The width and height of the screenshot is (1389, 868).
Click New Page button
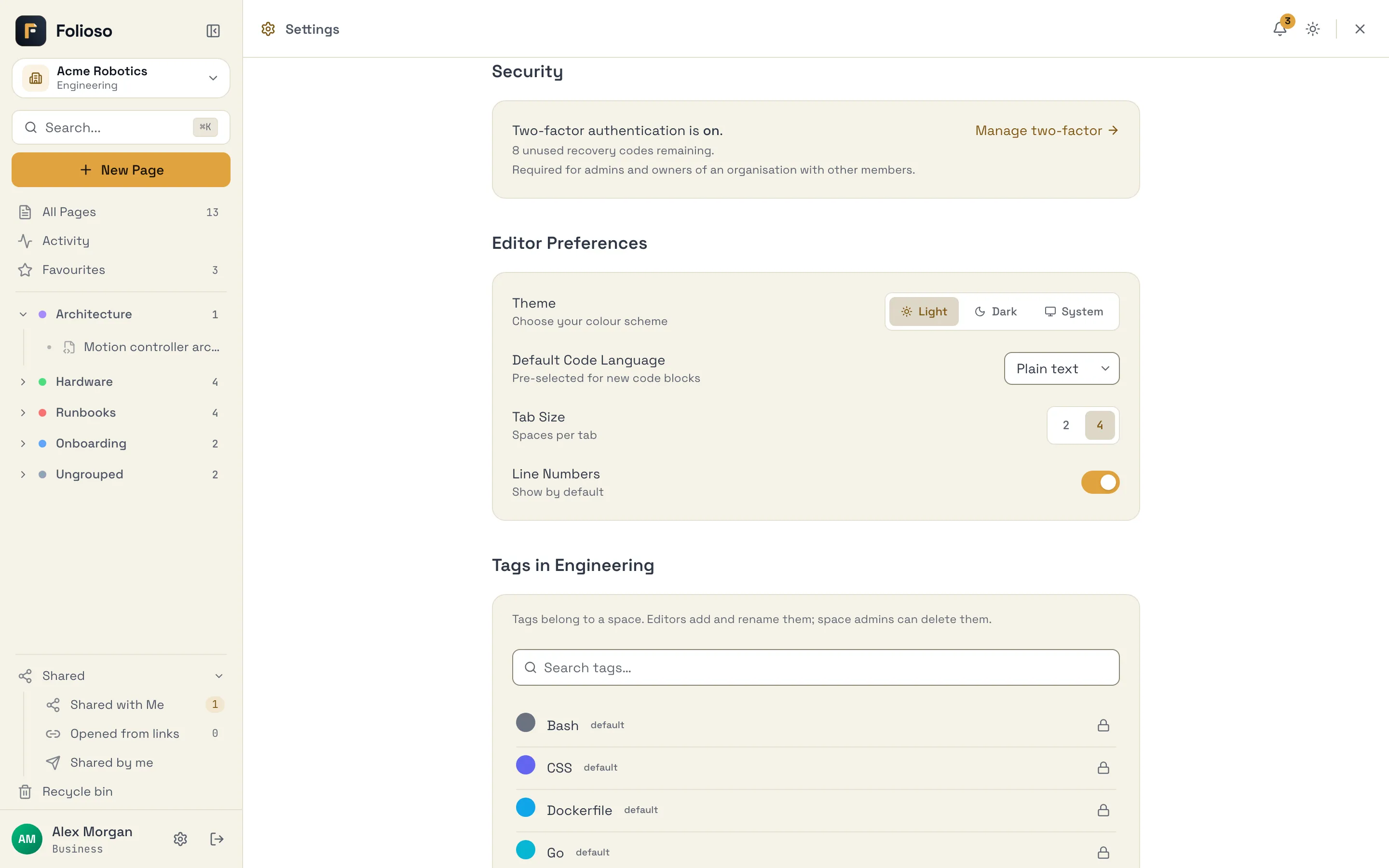[121, 170]
